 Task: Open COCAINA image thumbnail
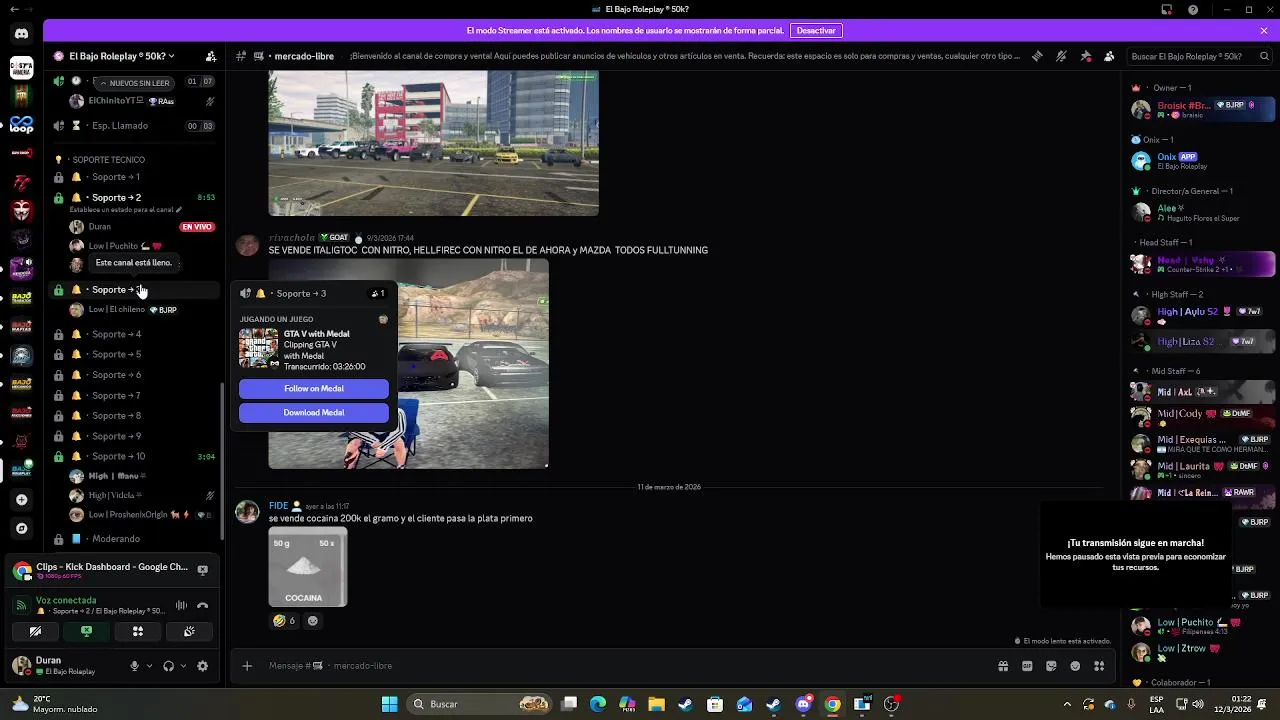tap(308, 567)
